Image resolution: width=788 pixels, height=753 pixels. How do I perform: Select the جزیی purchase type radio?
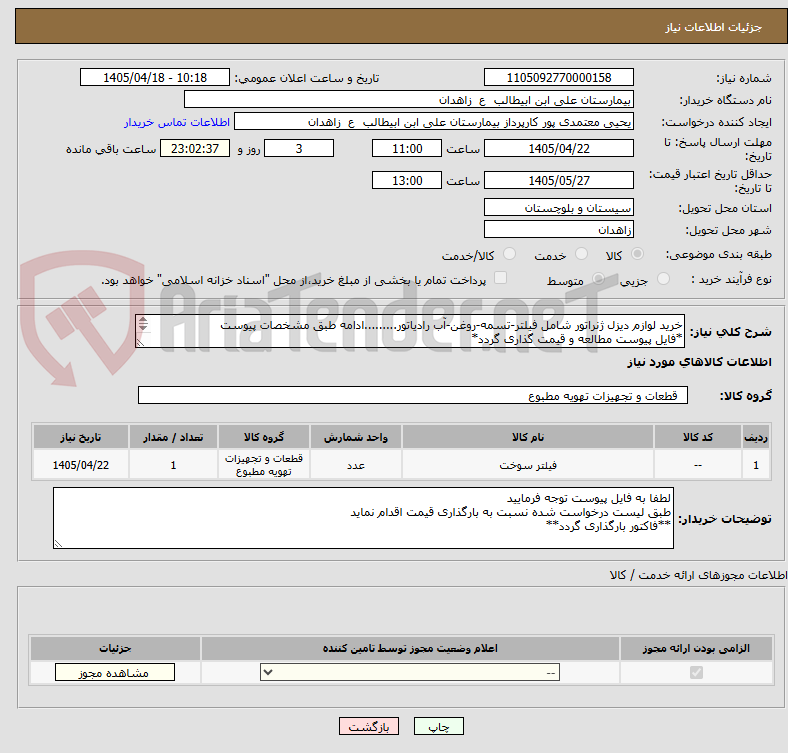click(663, 278)
